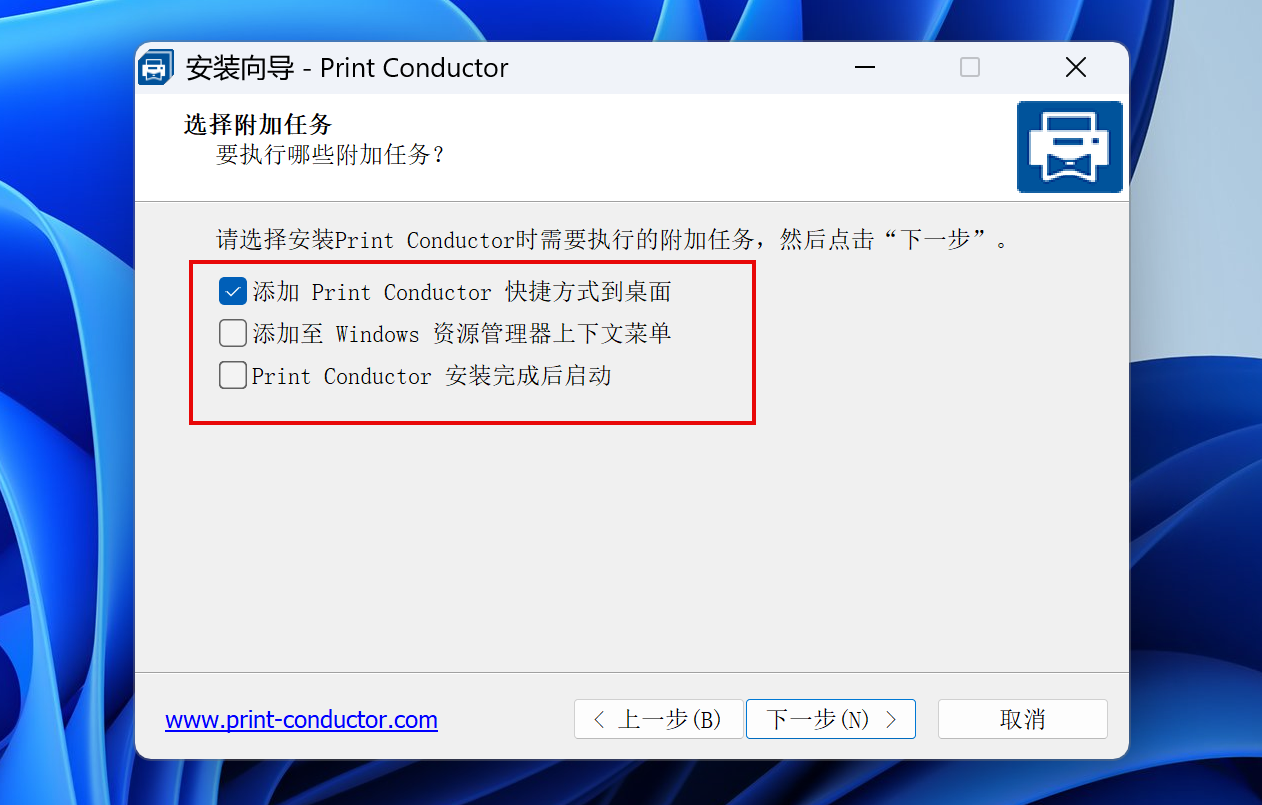
Task: Go to next step with 下一步(N)
Action: point(831,719)
